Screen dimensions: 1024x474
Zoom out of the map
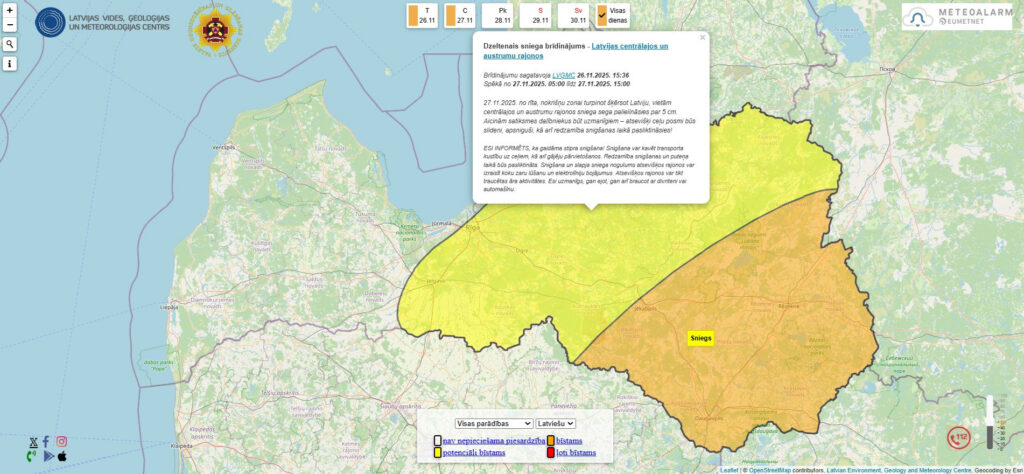click(x=10, y=25)
